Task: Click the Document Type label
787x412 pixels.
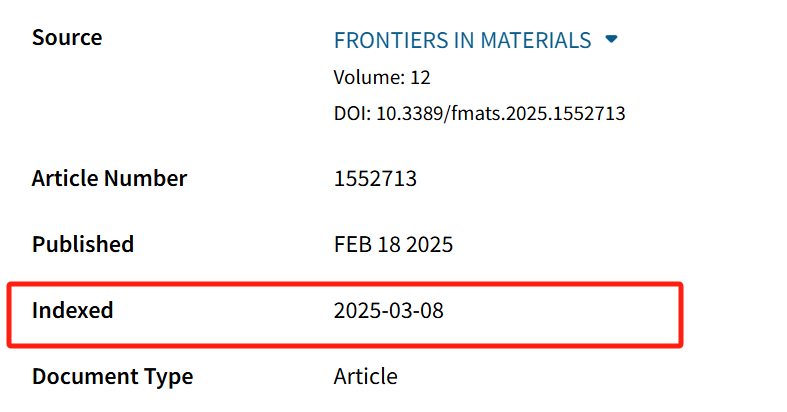Action: pyautogui.click(x=112, y=377)
